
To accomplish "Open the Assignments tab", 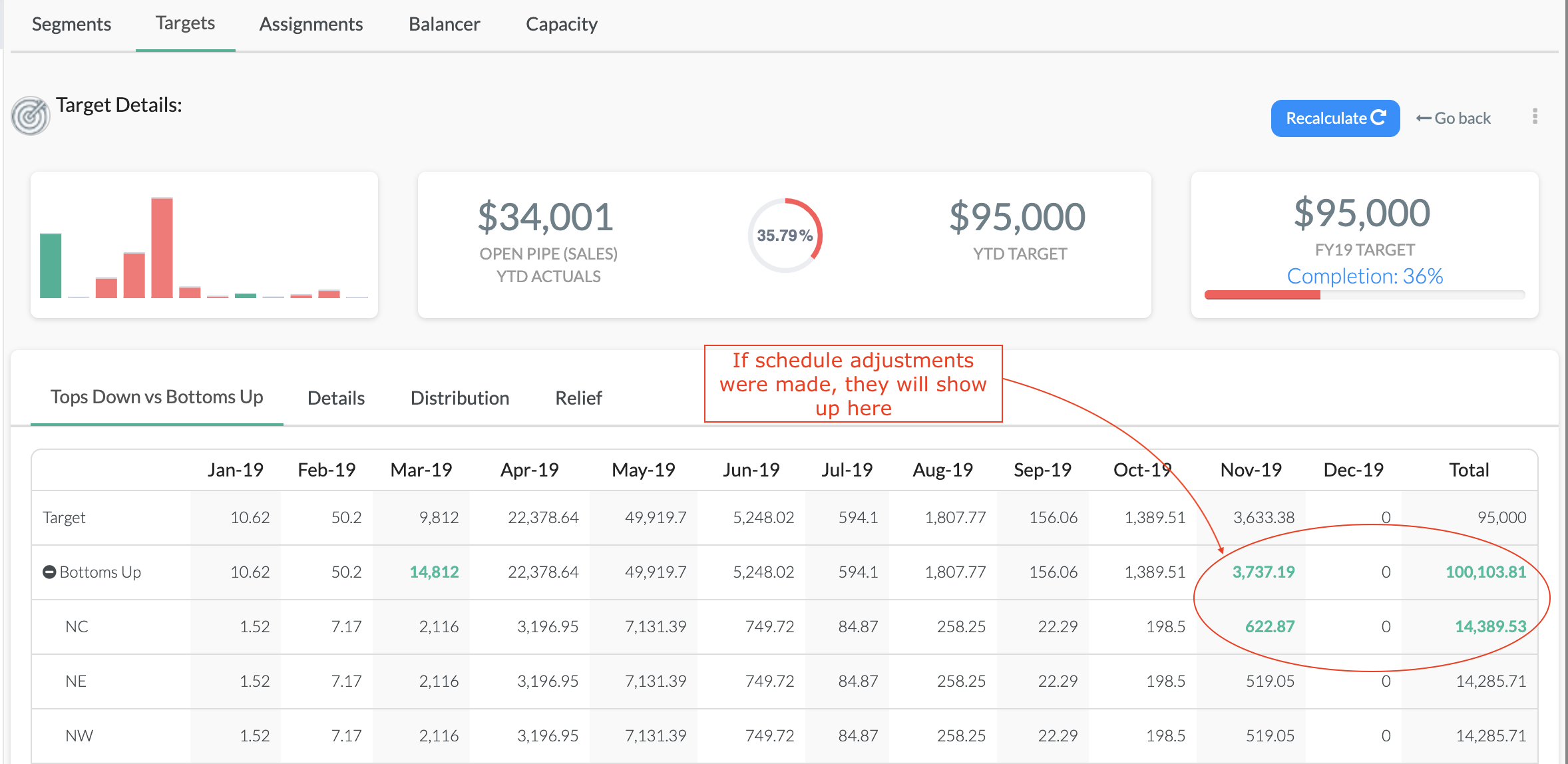I will point(311,25).
